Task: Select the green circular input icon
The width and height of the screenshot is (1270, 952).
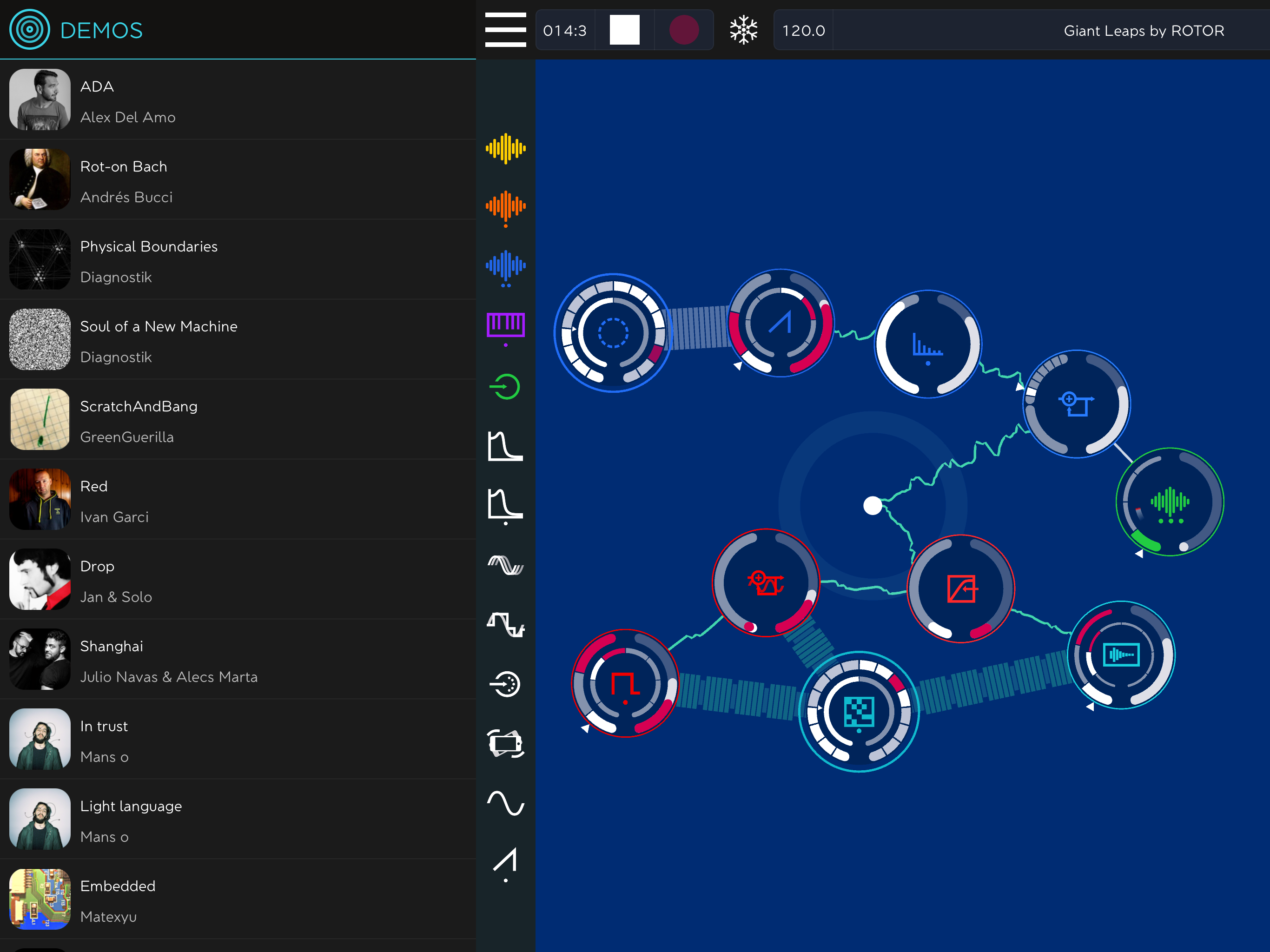Action: tap(505, 386)
